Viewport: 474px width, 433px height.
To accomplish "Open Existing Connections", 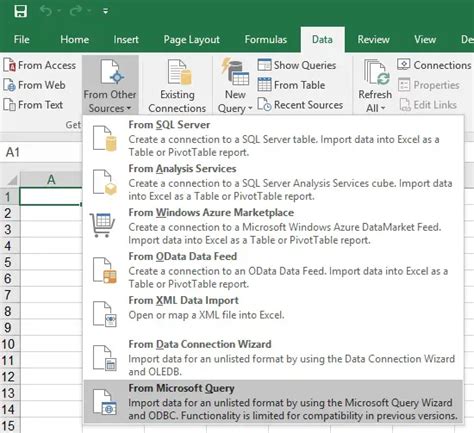I will pos(177,86).
